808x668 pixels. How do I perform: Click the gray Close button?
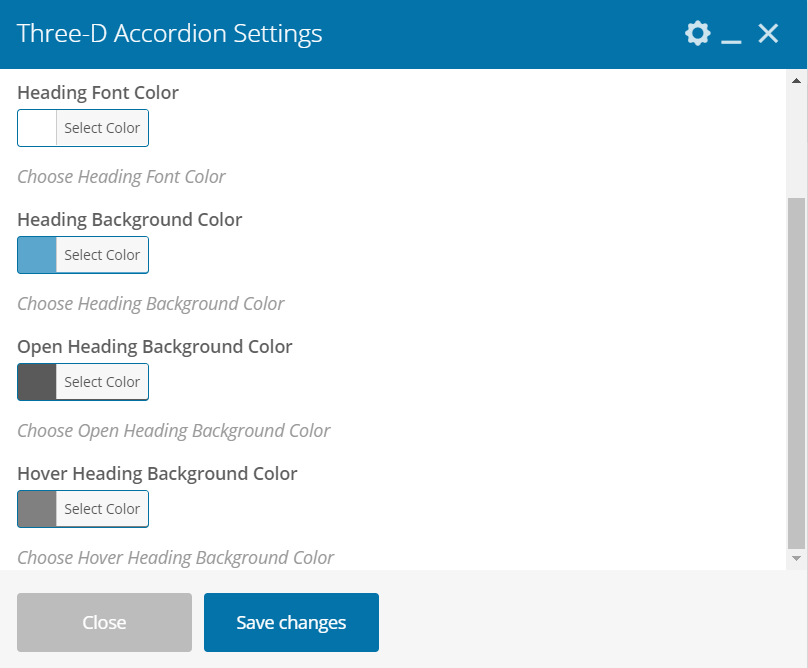(104, 622)
